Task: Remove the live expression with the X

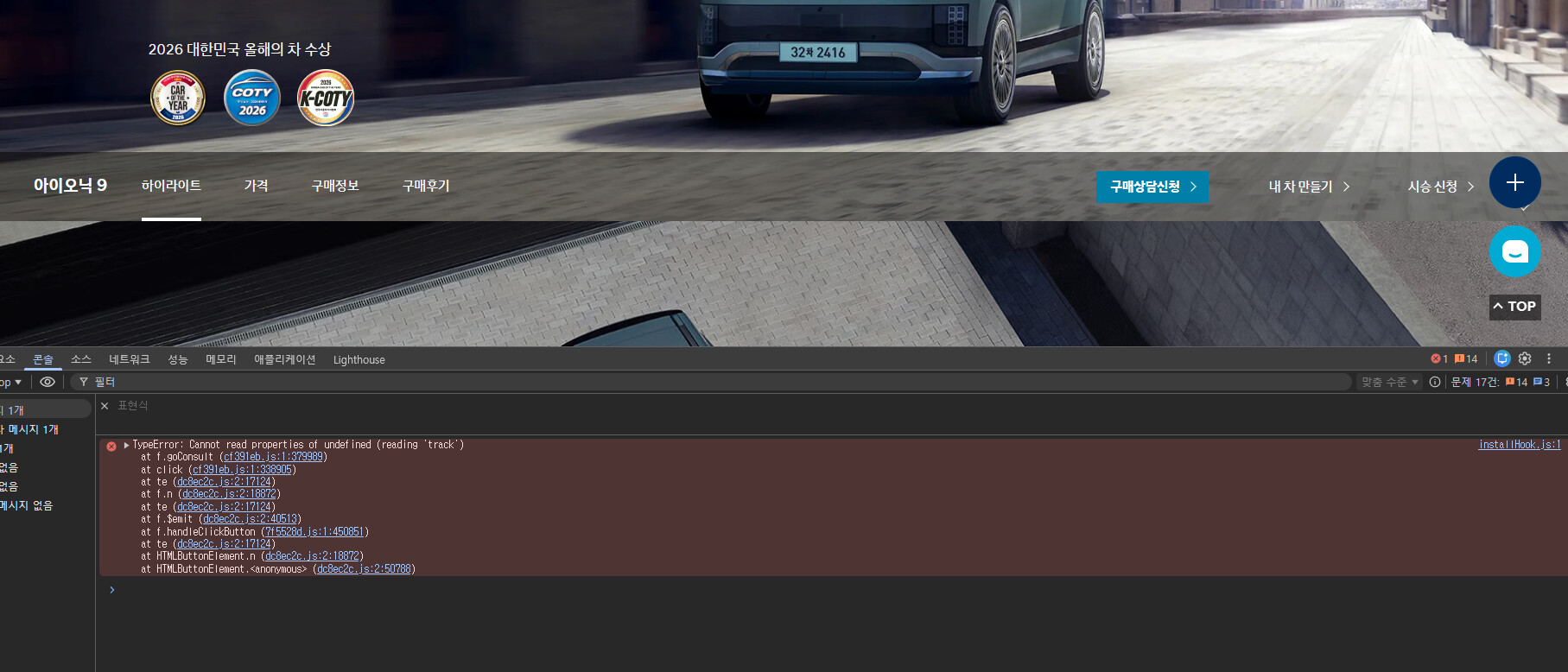Action: pyautogui.click(x=105, y=406)
